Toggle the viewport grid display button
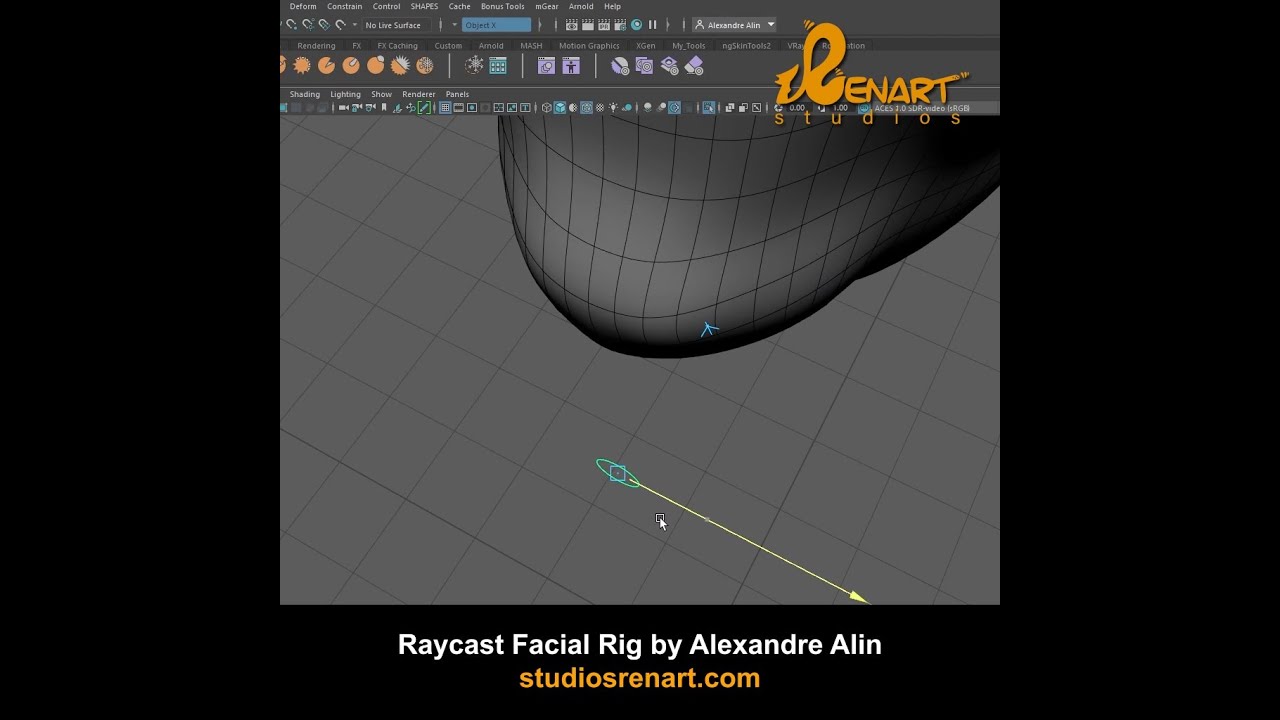1280x720 pixels. click(445, 107)
